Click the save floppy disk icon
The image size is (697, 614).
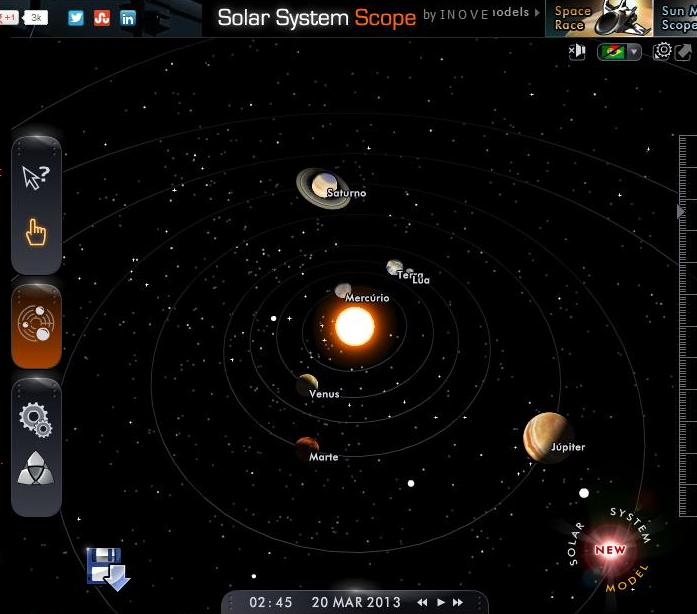pos(108,569)
